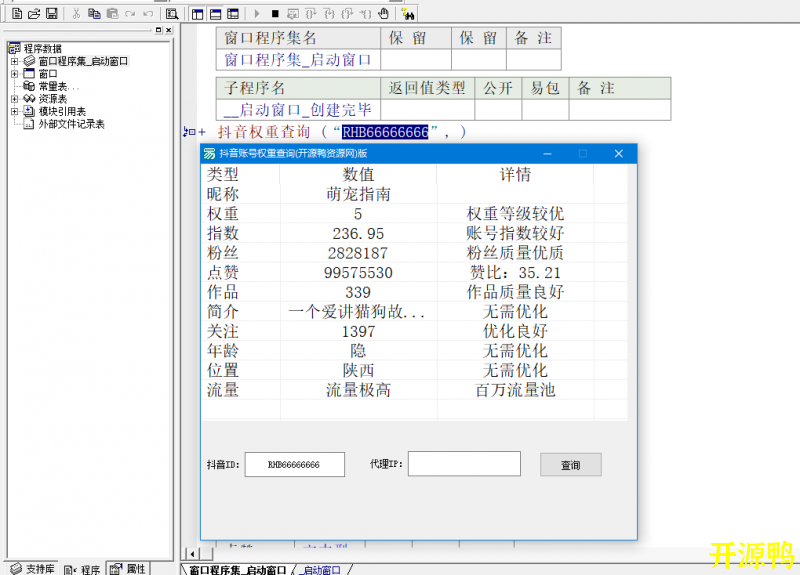The image size is (800, 575).
Task: Click the Run play triangle icon
Action: (257, 14)
